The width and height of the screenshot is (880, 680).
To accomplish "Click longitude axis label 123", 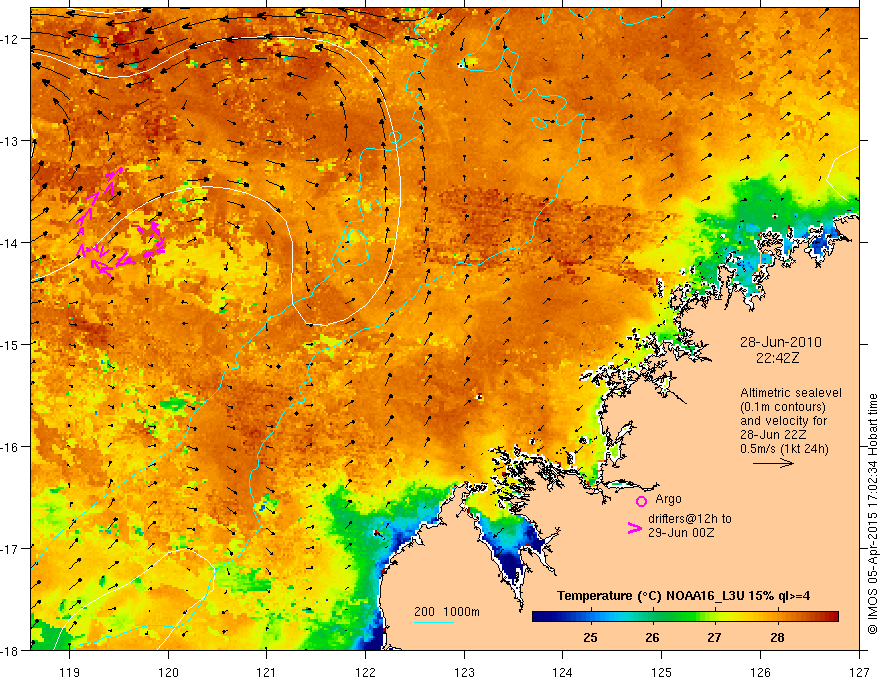I will (x=464, y=672).
